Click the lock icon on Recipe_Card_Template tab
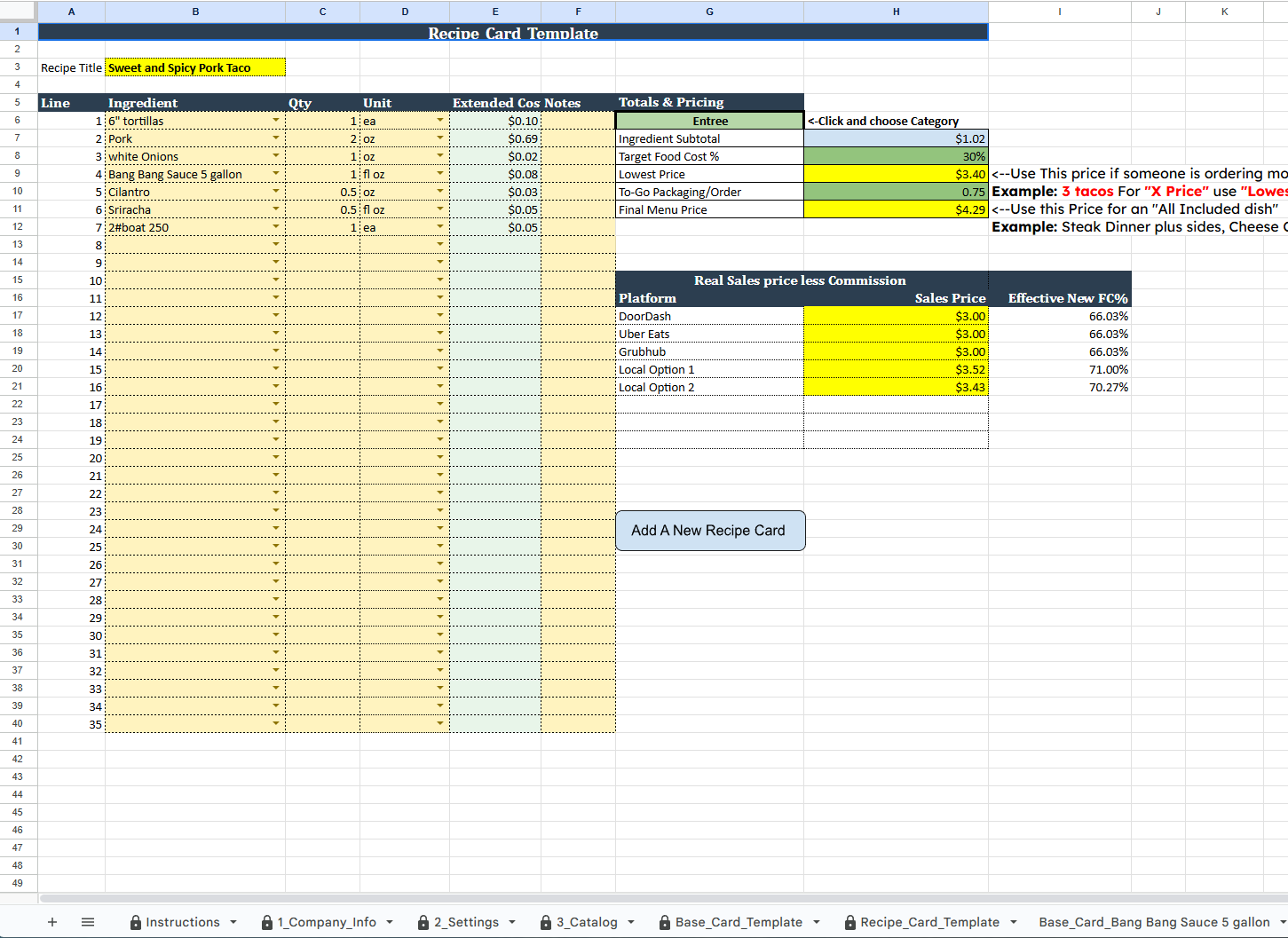 [849, 922]
